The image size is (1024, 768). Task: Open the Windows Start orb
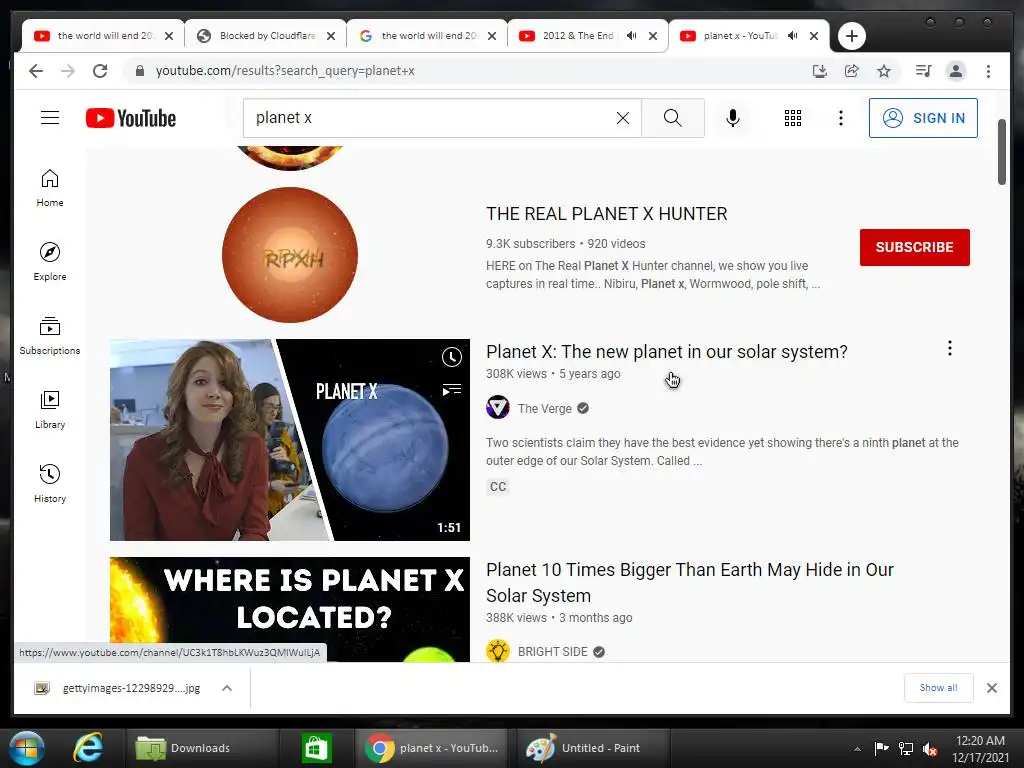tap(27, 748)
